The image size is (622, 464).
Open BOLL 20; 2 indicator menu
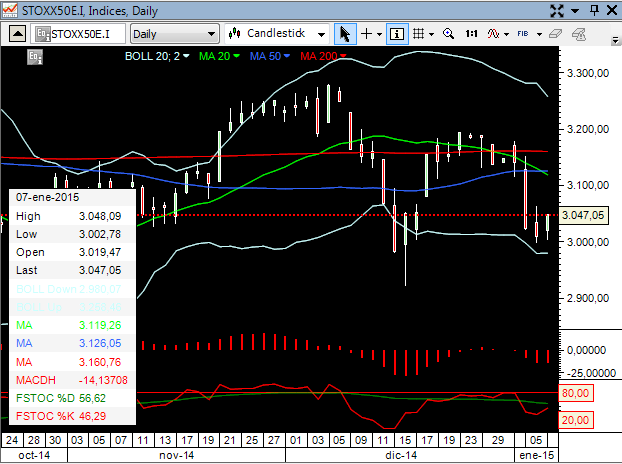(x=157, y=56)
